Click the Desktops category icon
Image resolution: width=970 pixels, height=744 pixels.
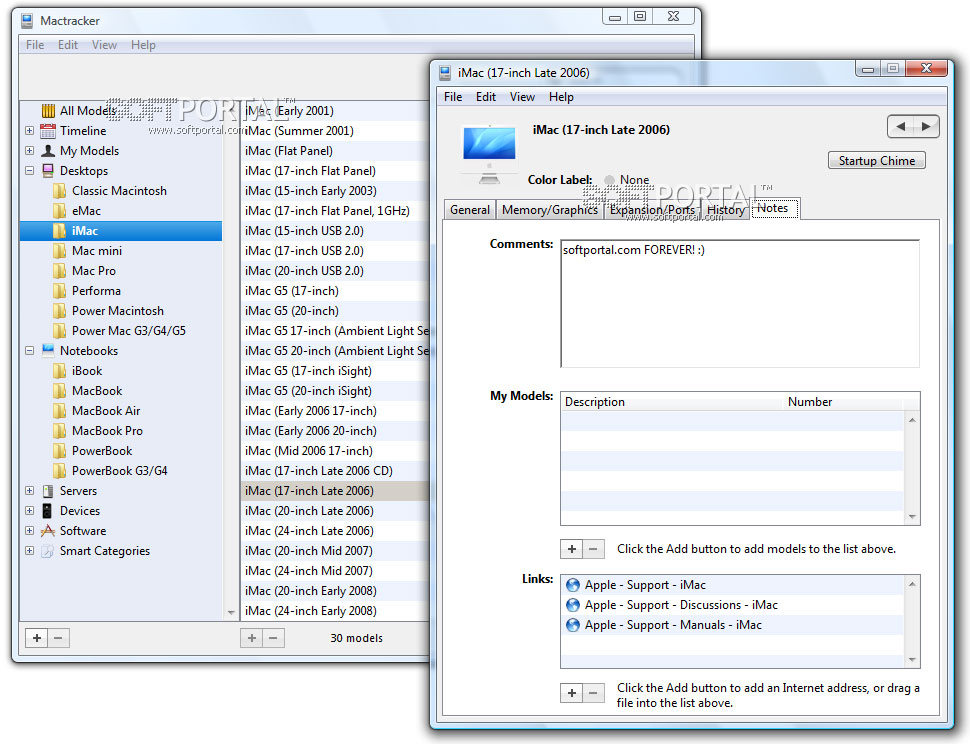click(48, 171)
